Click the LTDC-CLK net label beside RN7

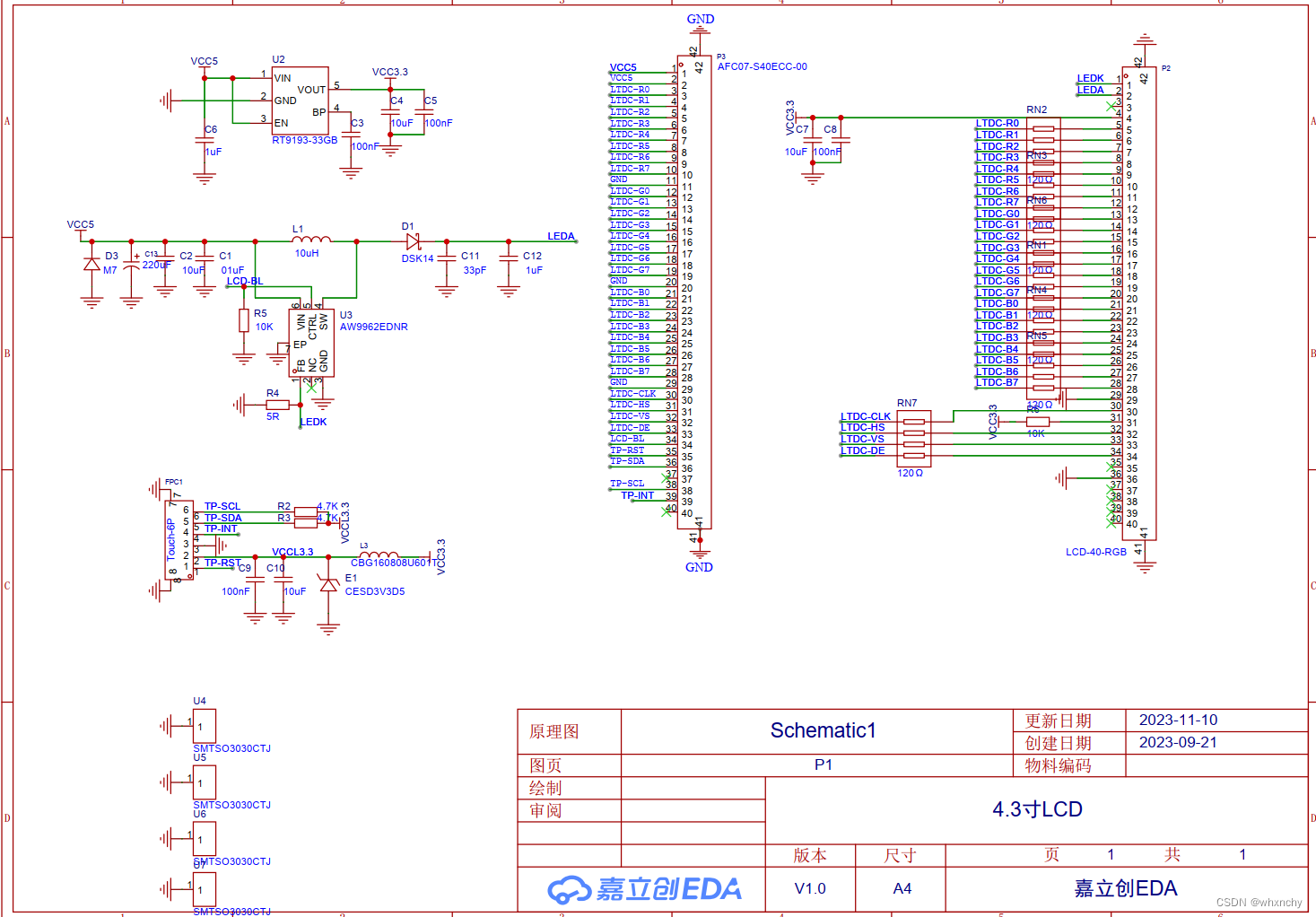pos(864,416)
